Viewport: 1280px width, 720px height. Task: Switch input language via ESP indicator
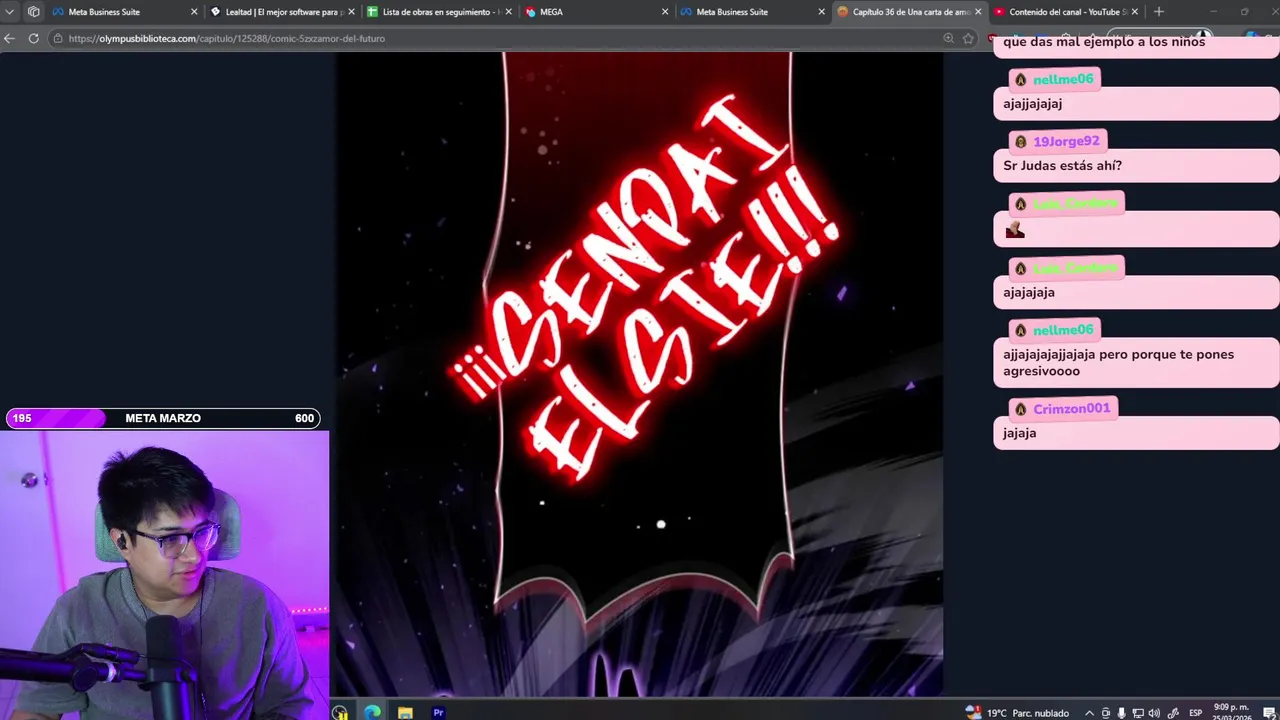(x=1195, y=713)
